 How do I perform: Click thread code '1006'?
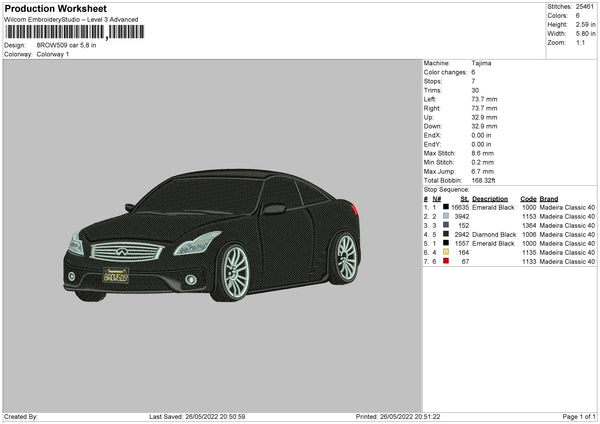click(529, 235)
